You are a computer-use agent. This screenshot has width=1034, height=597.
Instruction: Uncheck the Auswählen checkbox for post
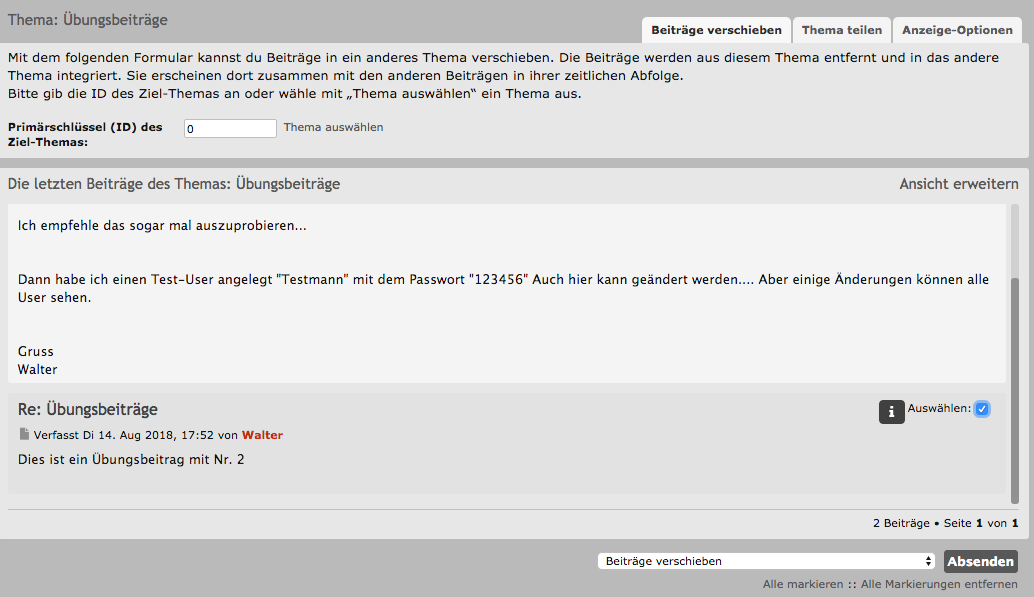pyautogui.click(x=982, y=409)
